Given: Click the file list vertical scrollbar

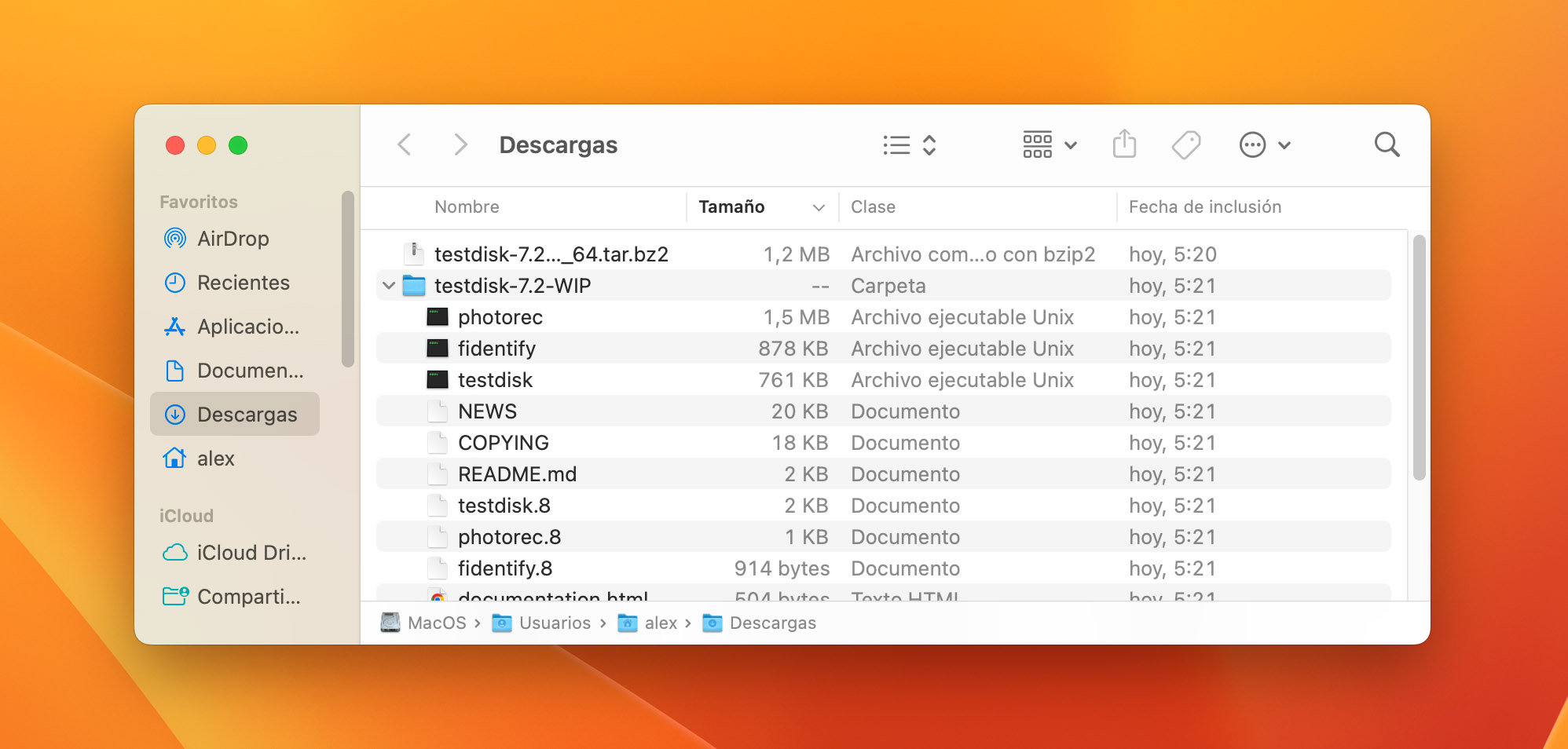Looking at the screenshot, I should click(x=1419, y=357).
